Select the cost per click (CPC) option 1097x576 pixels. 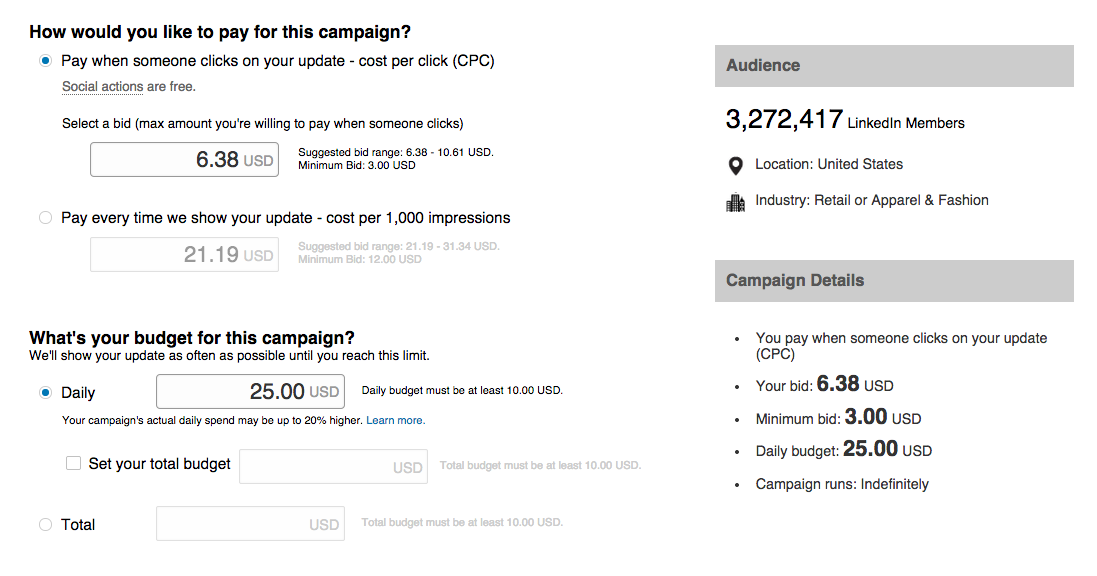[45, 61]
